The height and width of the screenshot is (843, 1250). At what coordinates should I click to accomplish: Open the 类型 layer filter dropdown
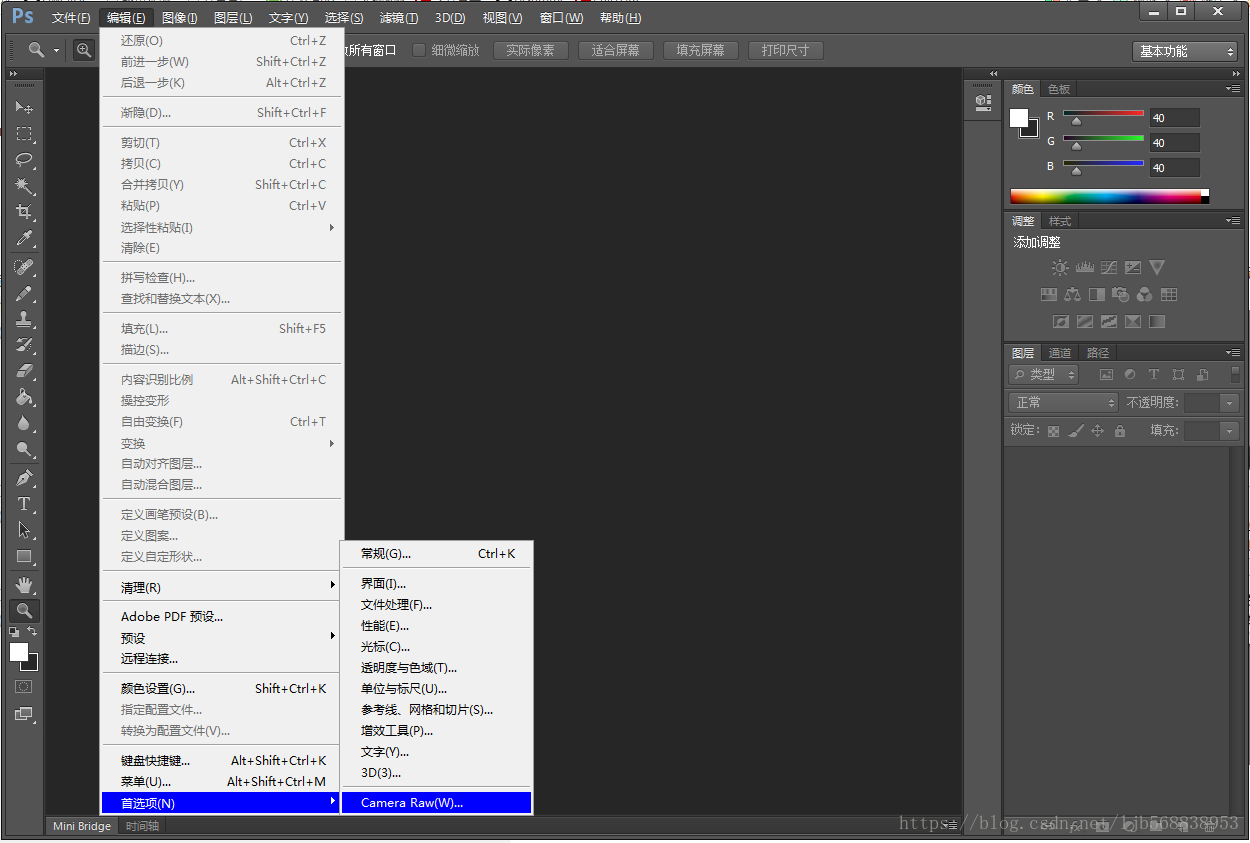click(1044, 374)
